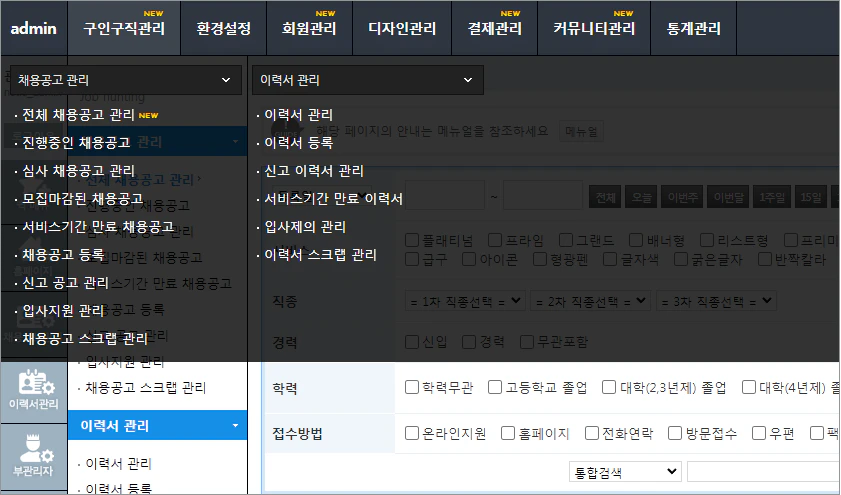Viewport: 841px width, 495px height.
Task: Select 신고 이력서 관리 in overlay submenu
Action: [314, 171]
